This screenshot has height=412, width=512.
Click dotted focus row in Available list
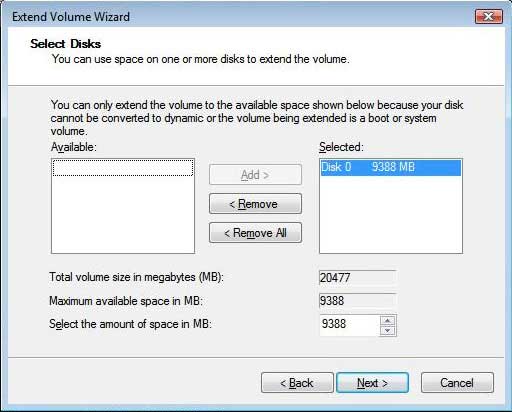point(123,168)
